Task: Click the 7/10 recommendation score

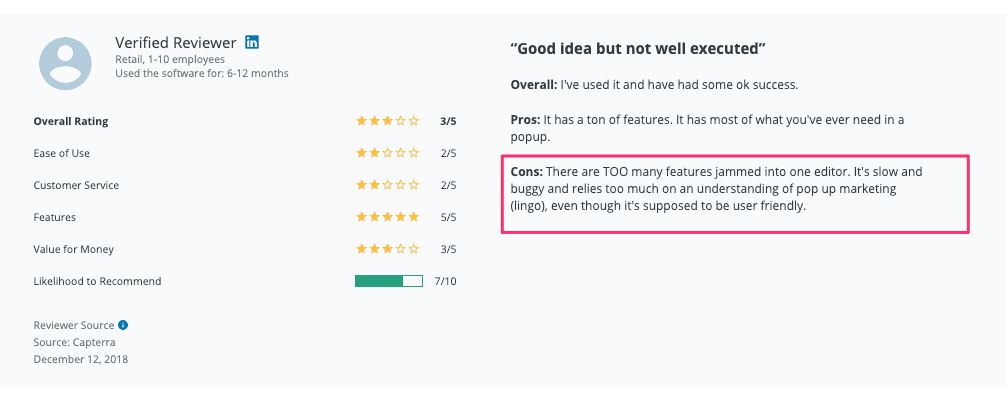Action: click(x=445, y=281)
